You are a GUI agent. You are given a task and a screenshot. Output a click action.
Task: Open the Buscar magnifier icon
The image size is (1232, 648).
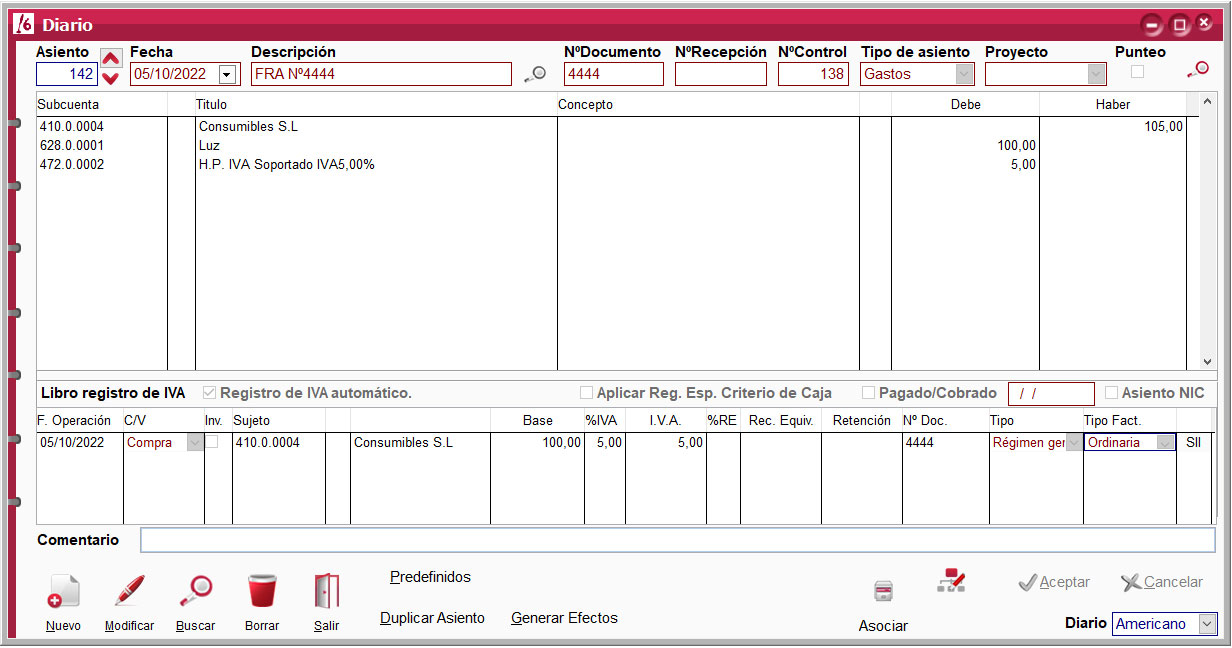[x=195, y=591]
